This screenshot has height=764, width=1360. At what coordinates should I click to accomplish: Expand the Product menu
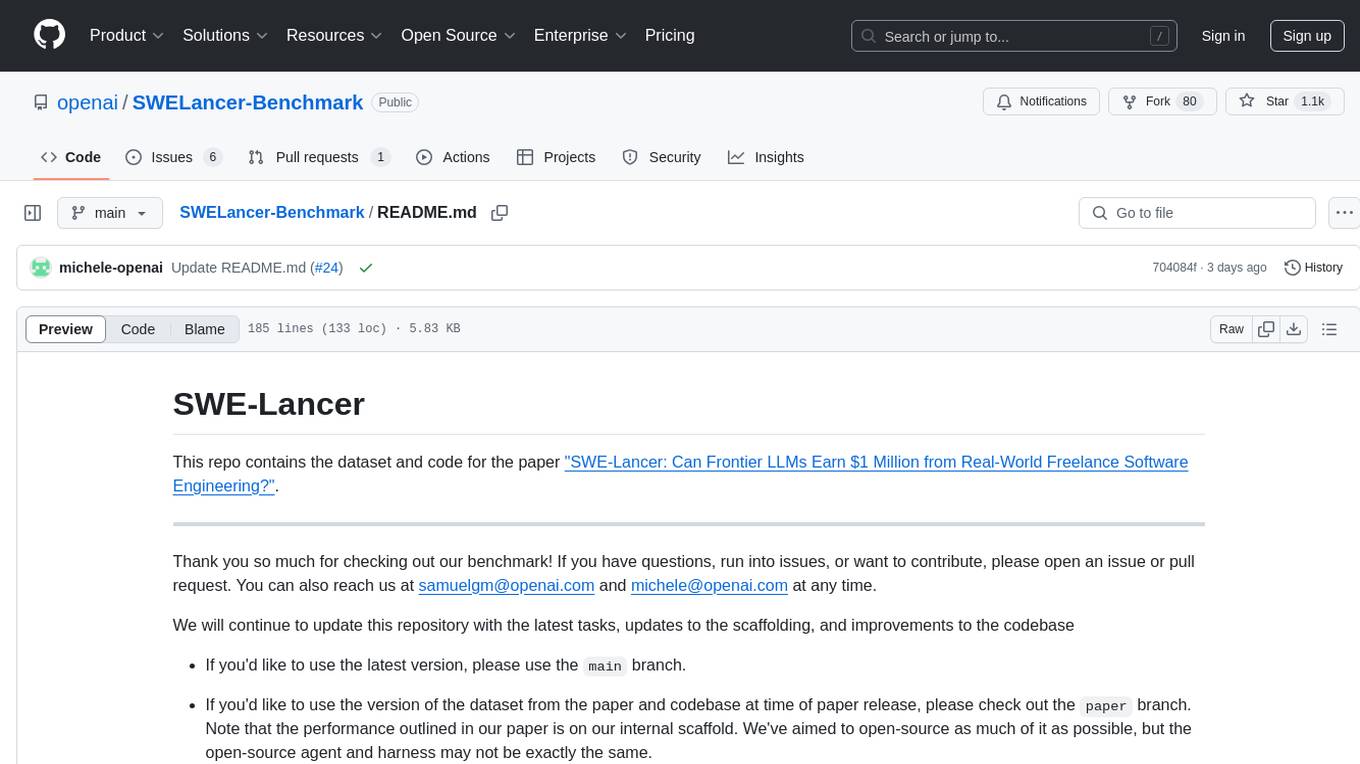click(126, 35)
